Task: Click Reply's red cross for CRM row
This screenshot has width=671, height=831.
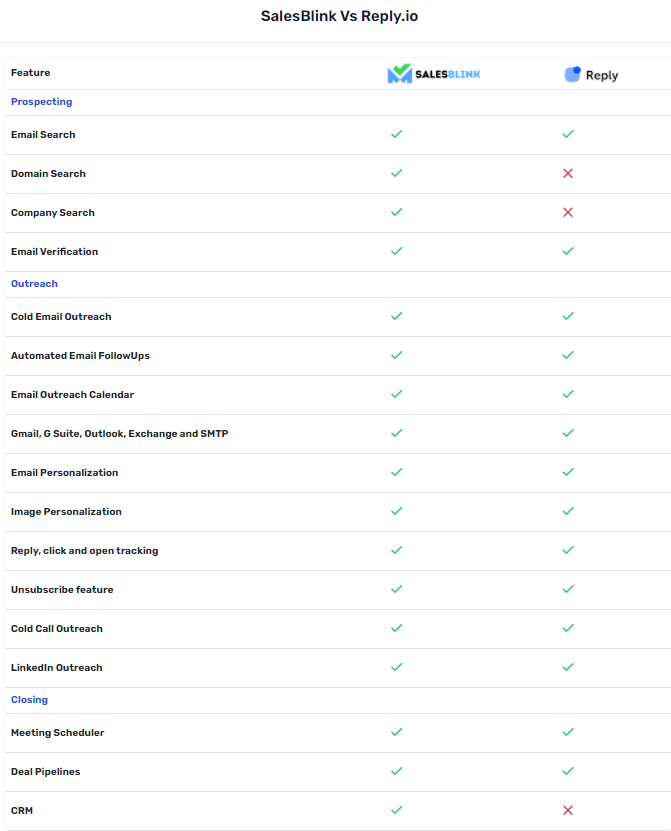Action: coord(568,810)
